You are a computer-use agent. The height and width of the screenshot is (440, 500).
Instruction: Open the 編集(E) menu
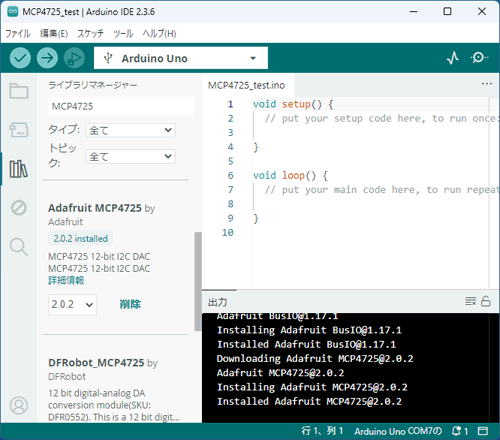tap(54, 33)
